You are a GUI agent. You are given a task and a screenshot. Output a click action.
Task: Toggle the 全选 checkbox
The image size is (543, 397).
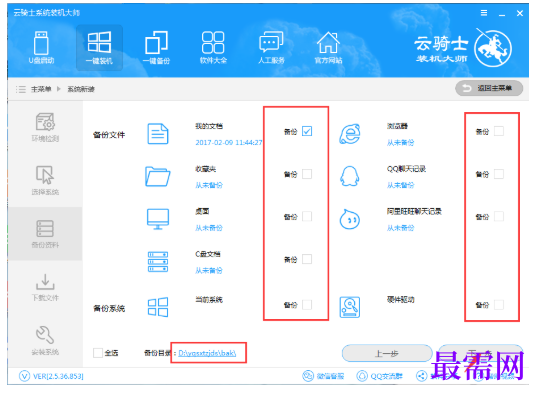98,353
